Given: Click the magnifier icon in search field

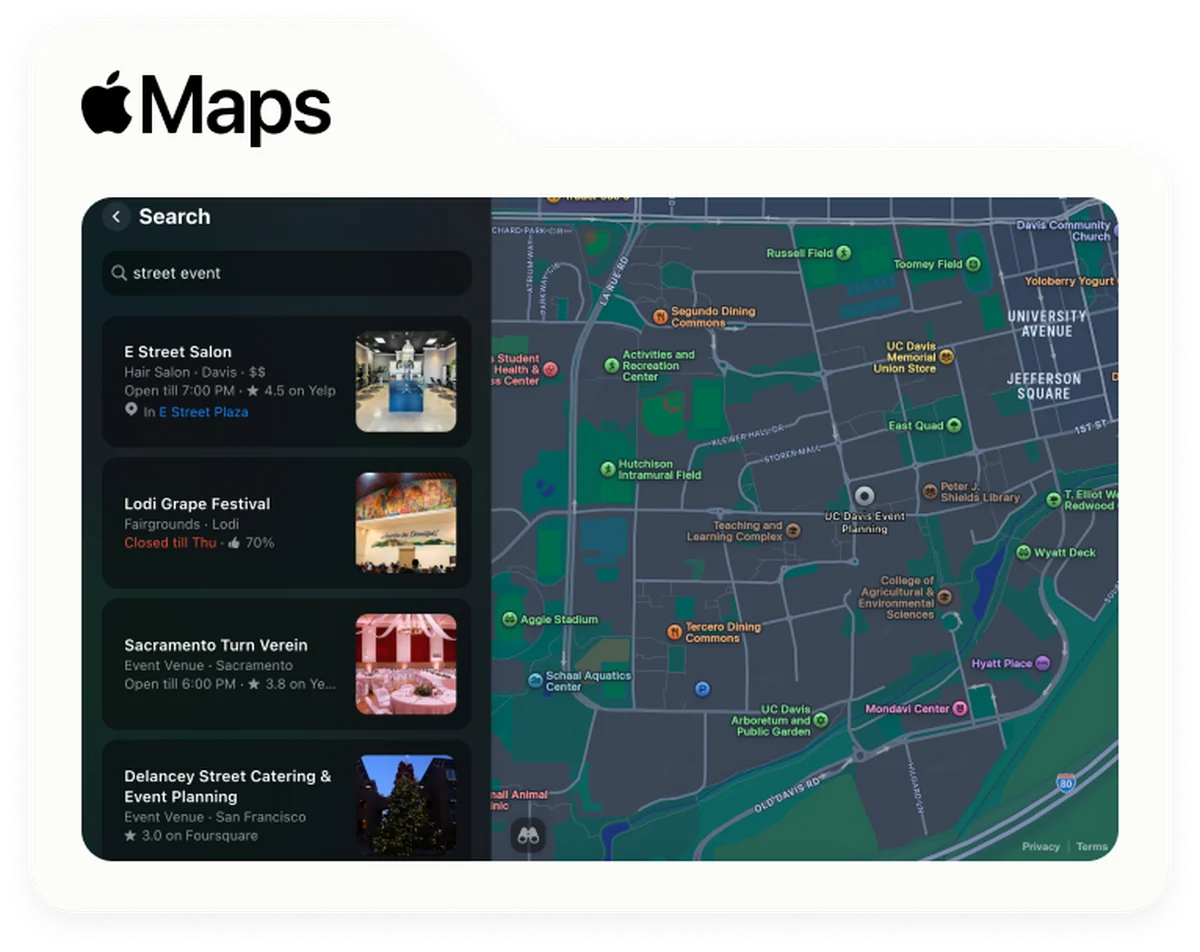Looking at the screenshot, I should tap(119, 273).
